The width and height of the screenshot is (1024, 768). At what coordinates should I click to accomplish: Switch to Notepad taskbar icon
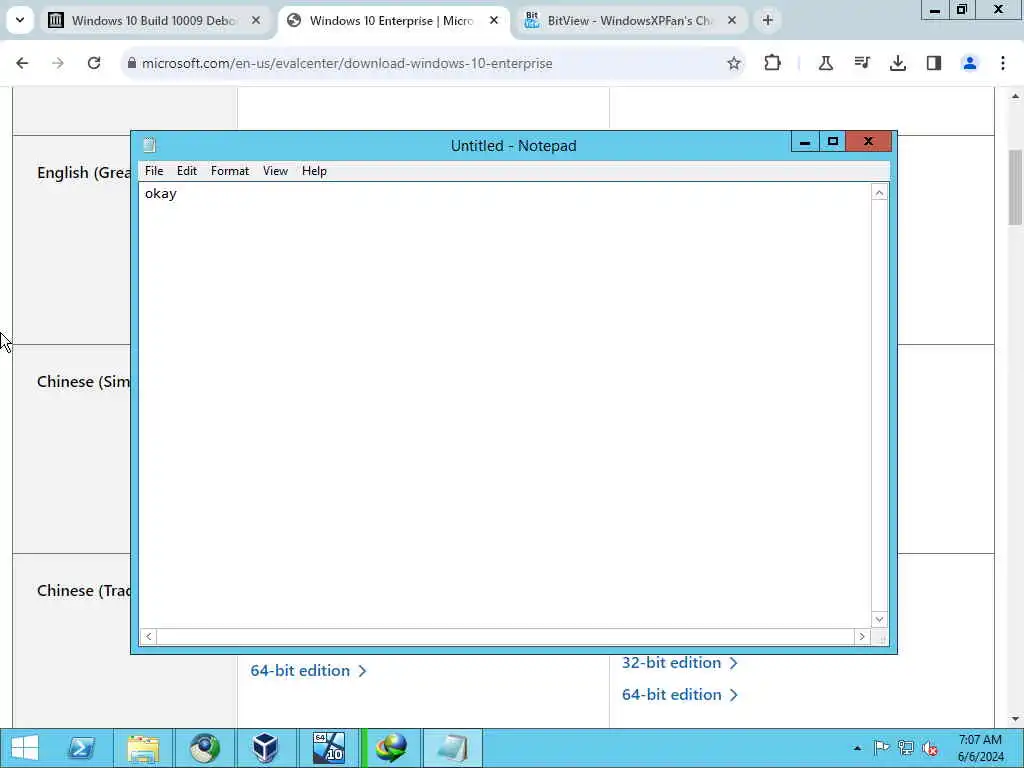pyautogui.click(x=453, y=748)
